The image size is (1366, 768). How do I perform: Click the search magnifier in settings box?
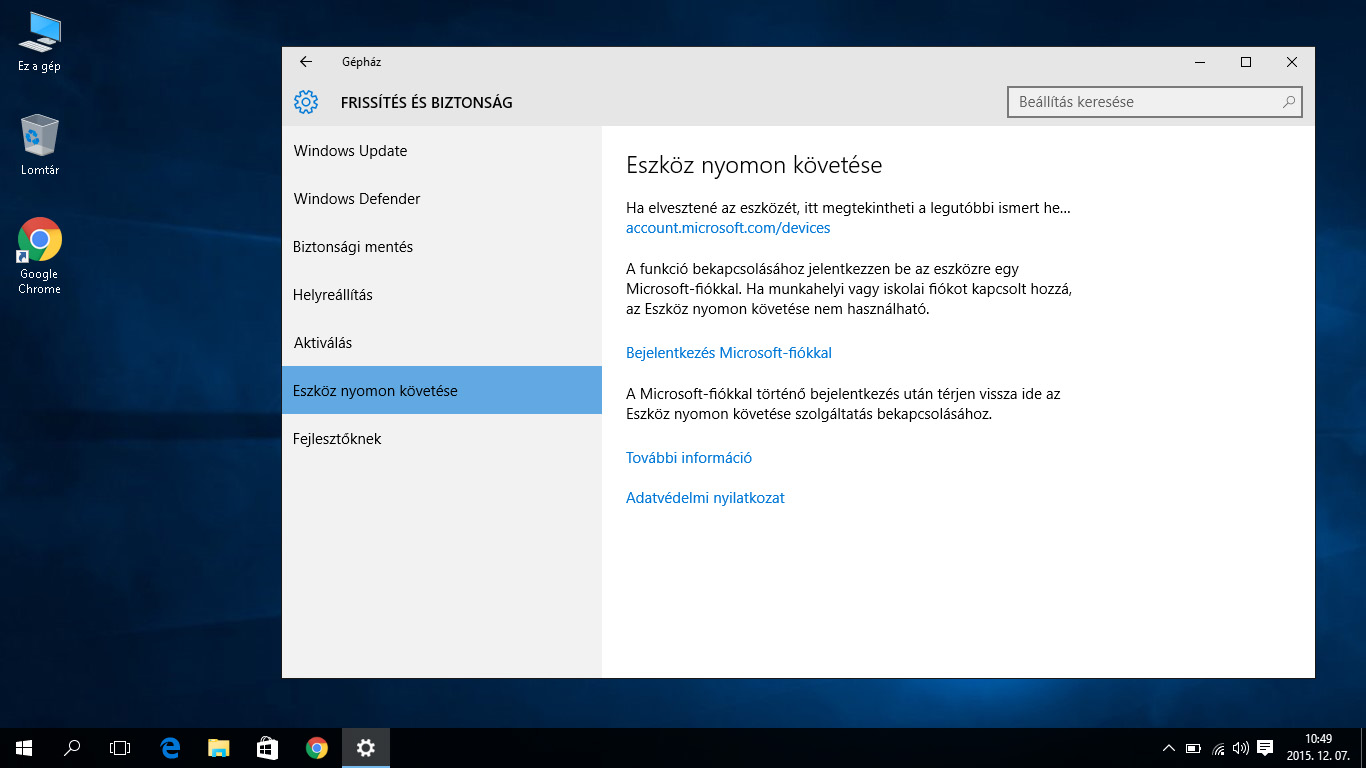click(1289, 102)
